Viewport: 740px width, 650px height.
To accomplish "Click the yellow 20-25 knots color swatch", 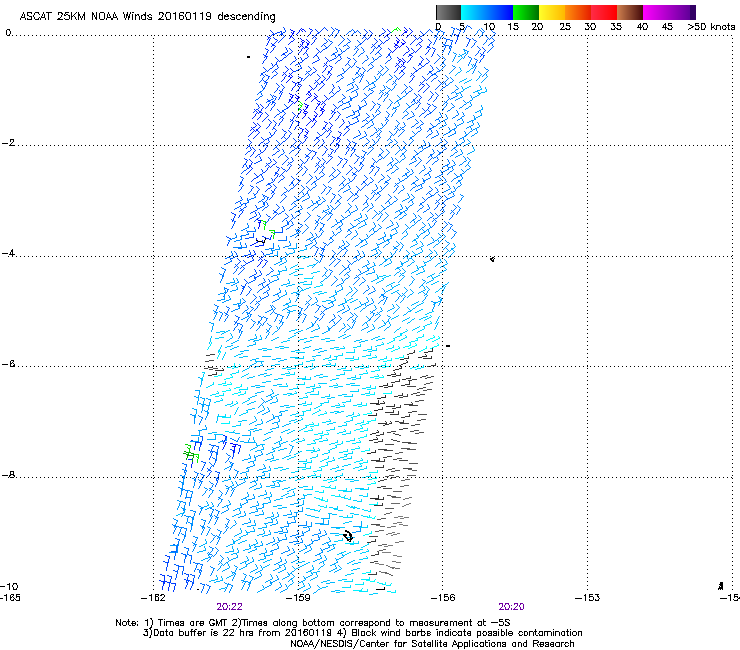I will point(552,12).
